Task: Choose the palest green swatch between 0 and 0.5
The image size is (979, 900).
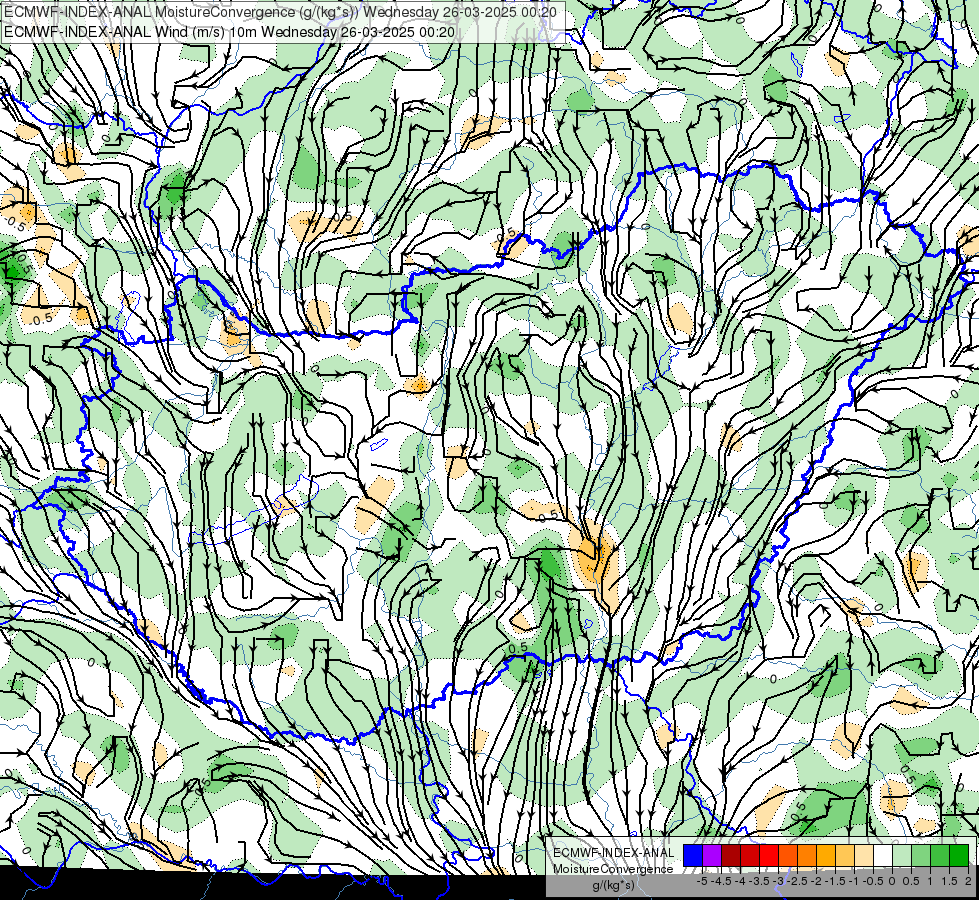Action: click(902, 856)
